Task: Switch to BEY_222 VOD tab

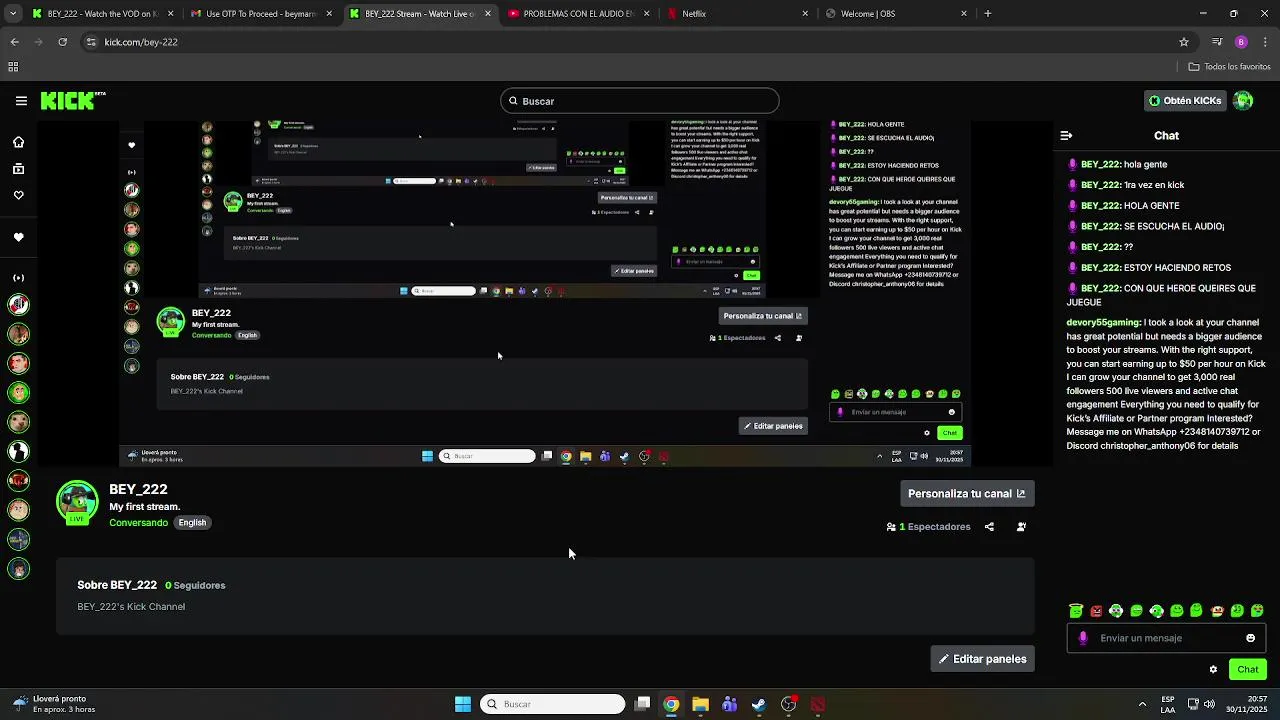Action: (x=103, y=14)
